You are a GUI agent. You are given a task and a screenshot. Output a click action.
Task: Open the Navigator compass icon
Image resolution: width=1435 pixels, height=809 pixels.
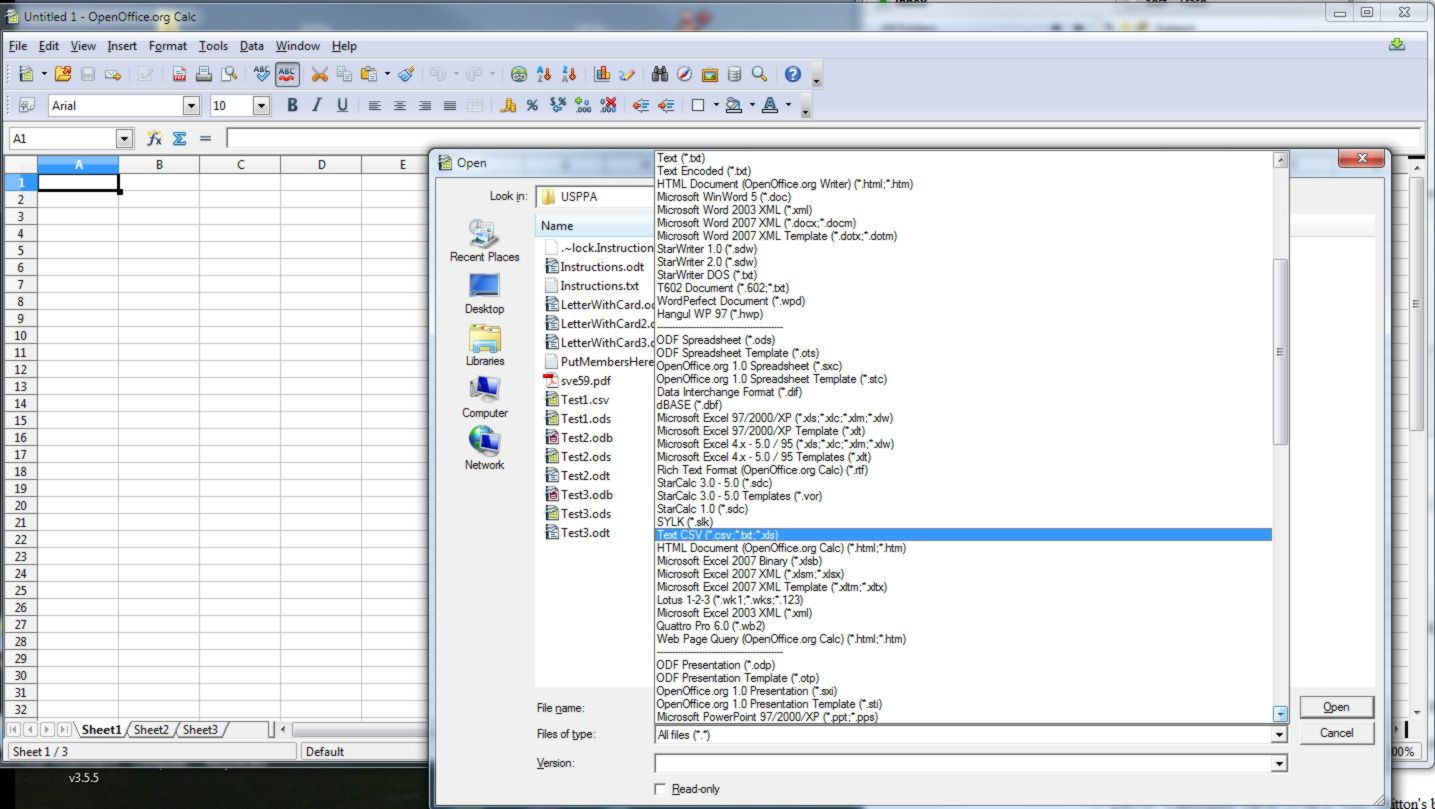click(684, 74)
